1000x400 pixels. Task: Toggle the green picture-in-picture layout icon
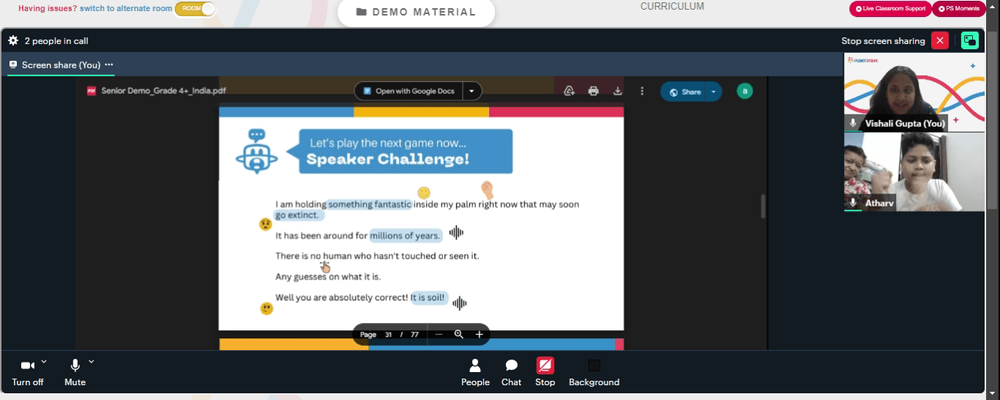(969, 41)
